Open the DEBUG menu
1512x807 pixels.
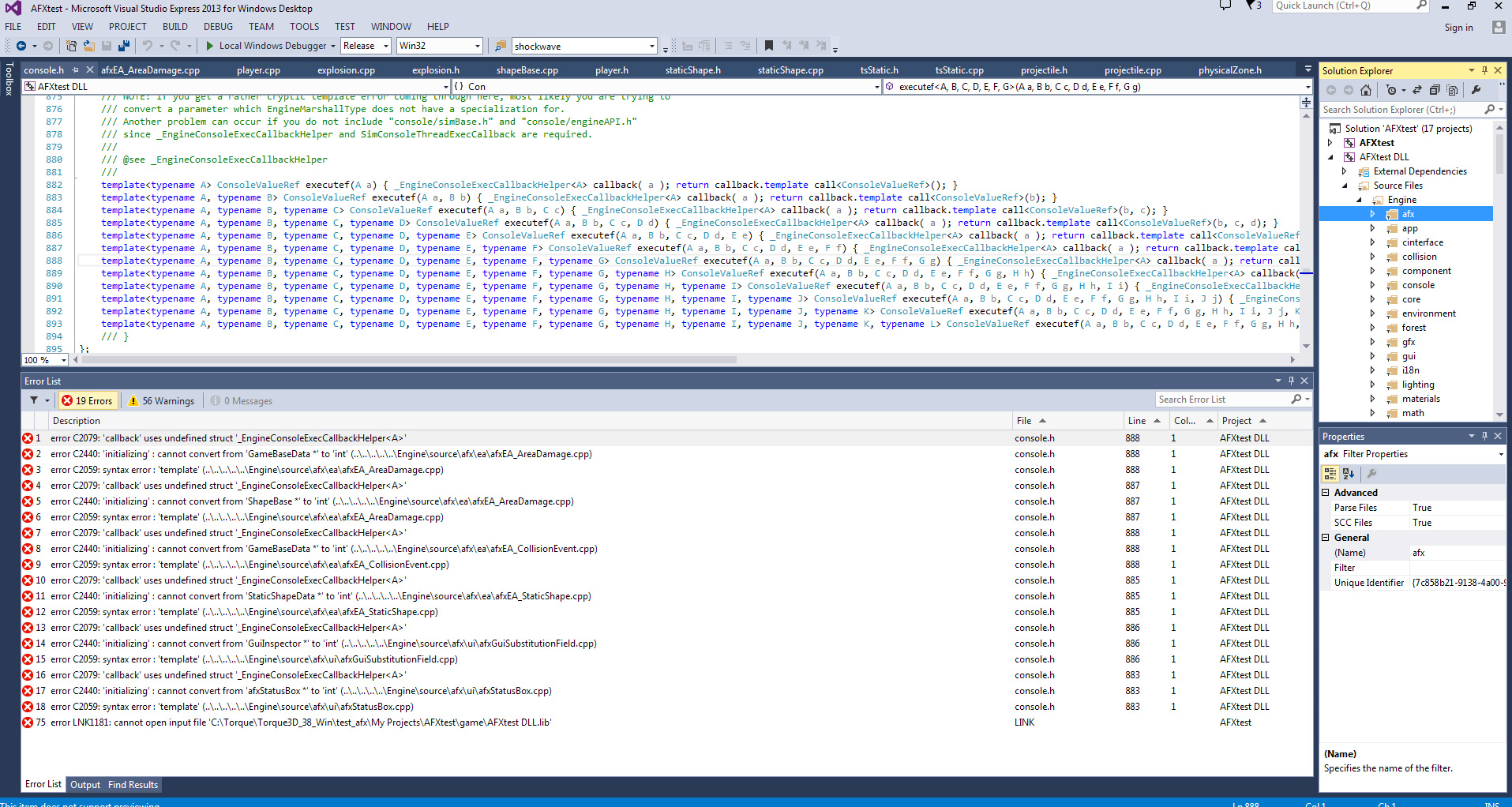coord(218,26)
